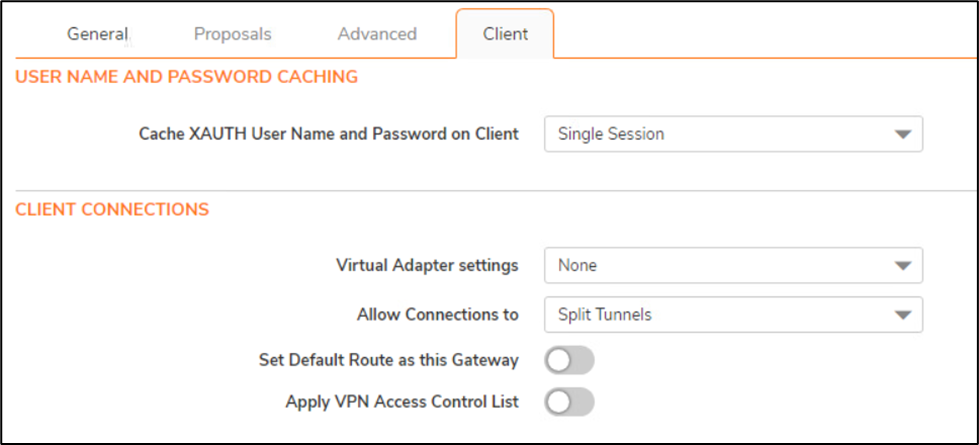Open the Proposals tab
The height and width of the screenshot is (445, 979).
[x=233, y=34]
